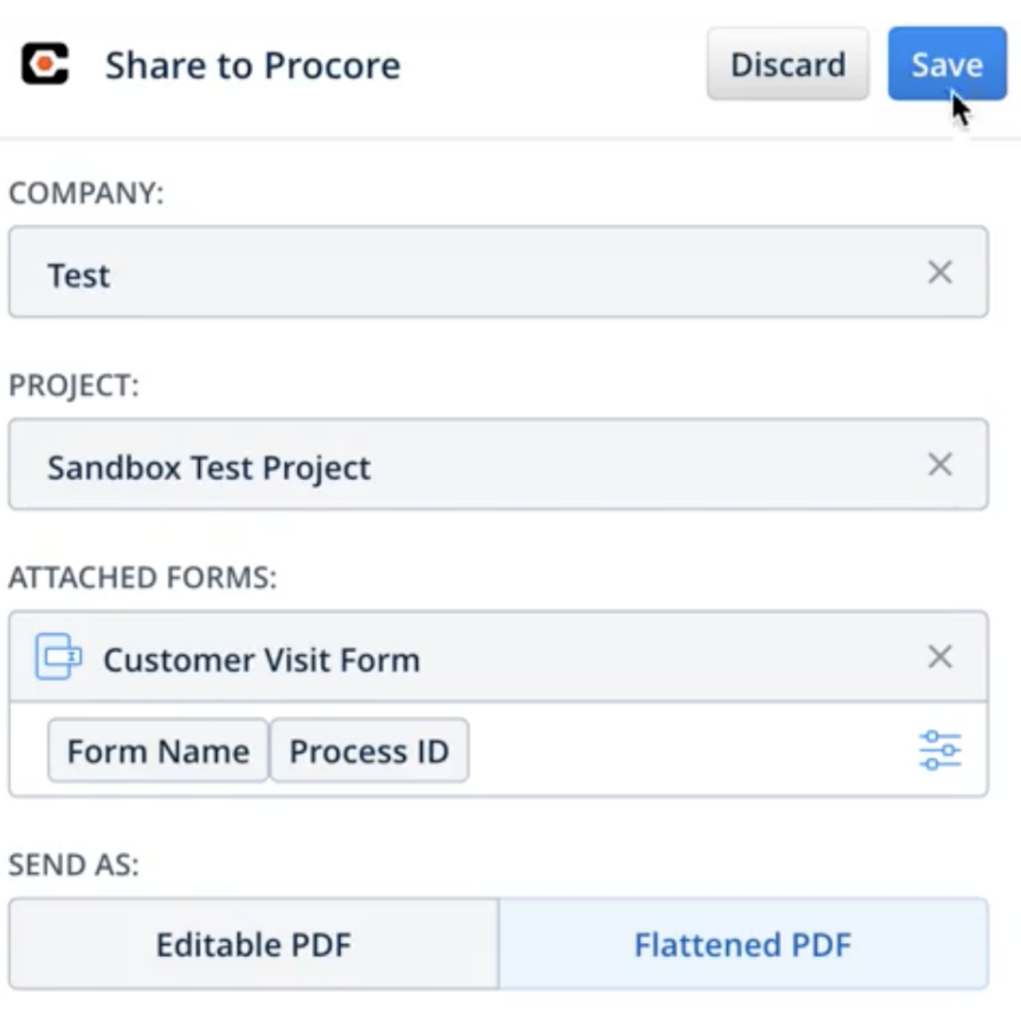Viewport: 1021px width, 1024px height.
Task: Click the Procore logo icon
Action: coord(45,65)
